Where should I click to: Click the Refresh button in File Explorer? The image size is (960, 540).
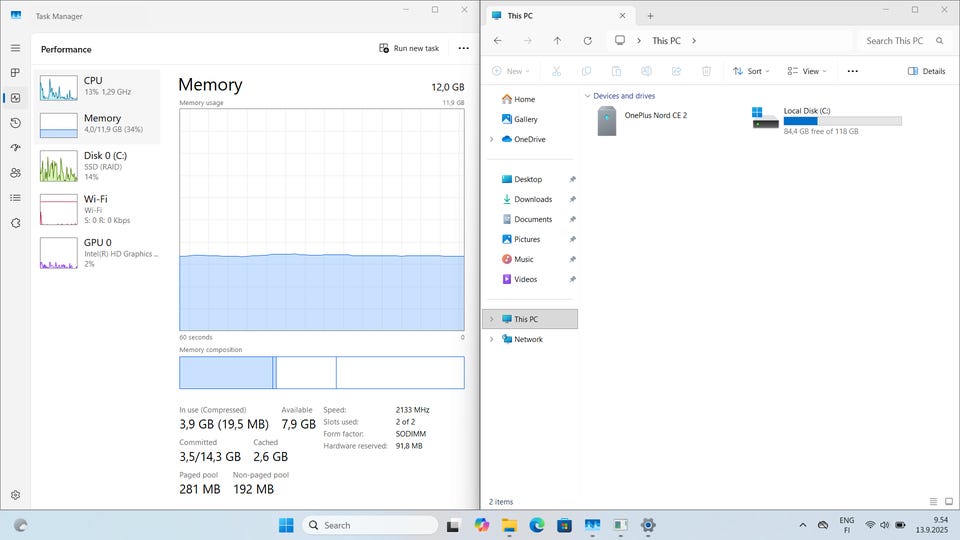click(x=587, y=41)
